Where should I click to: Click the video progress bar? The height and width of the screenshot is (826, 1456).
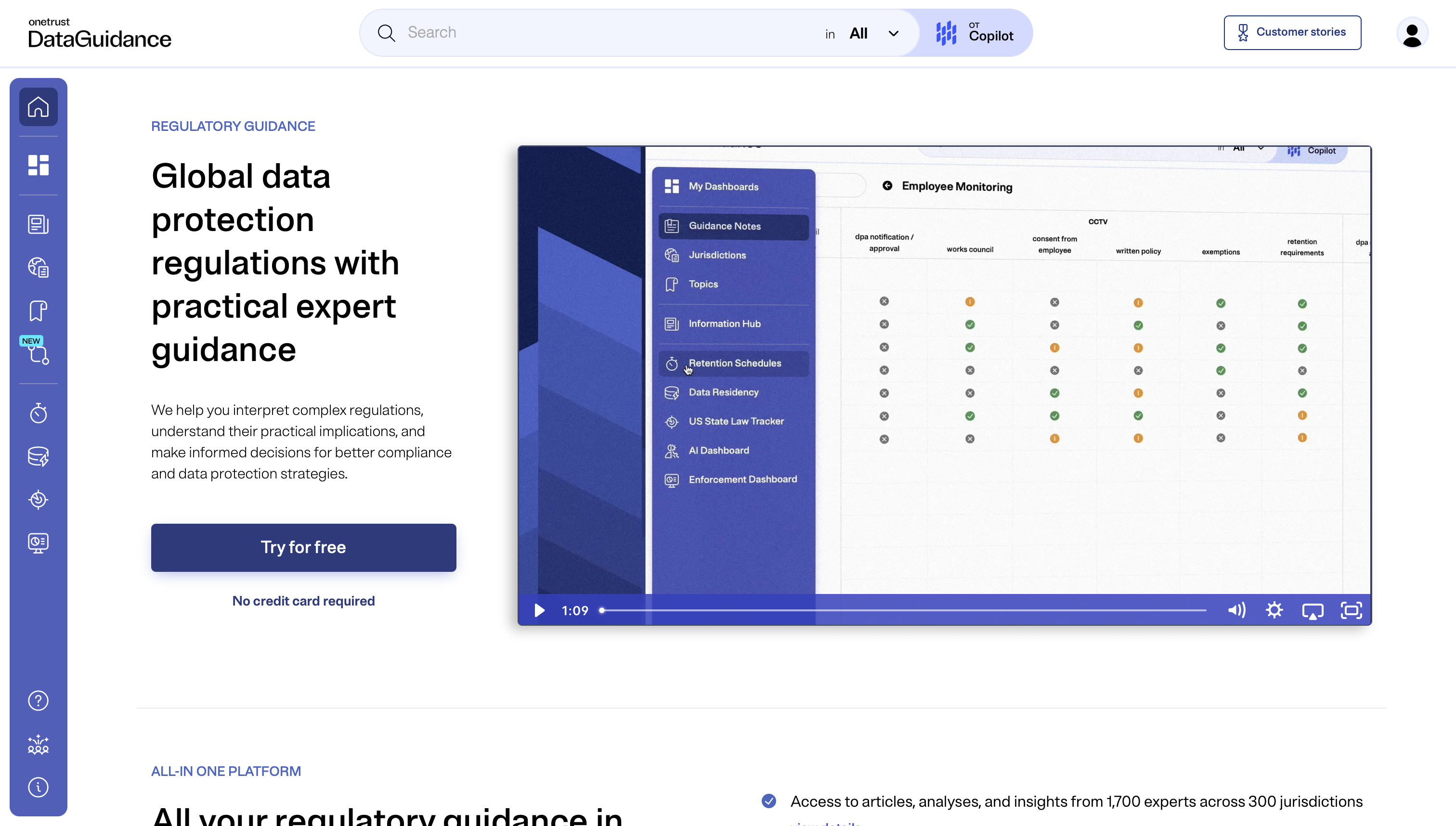(902, 610)
